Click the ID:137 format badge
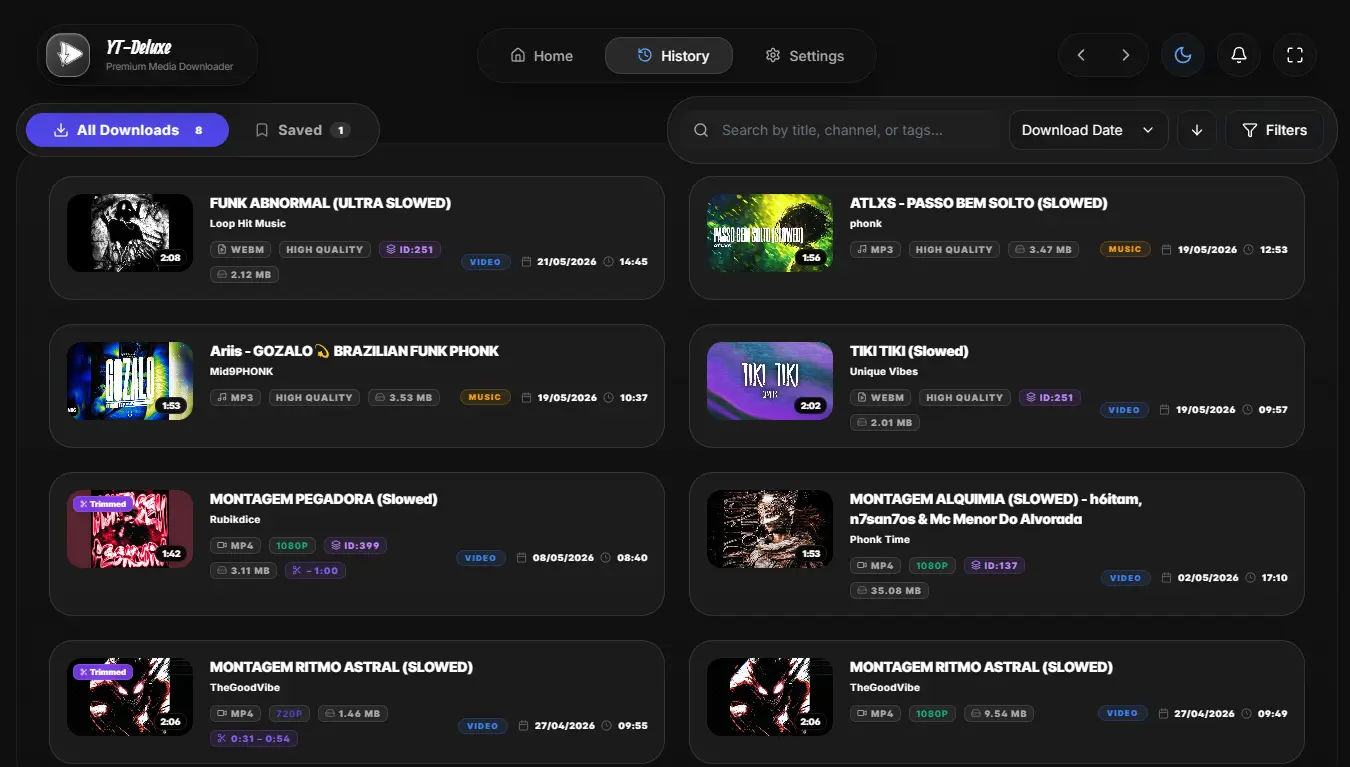The image size is (1350, 767). (995, 566)
